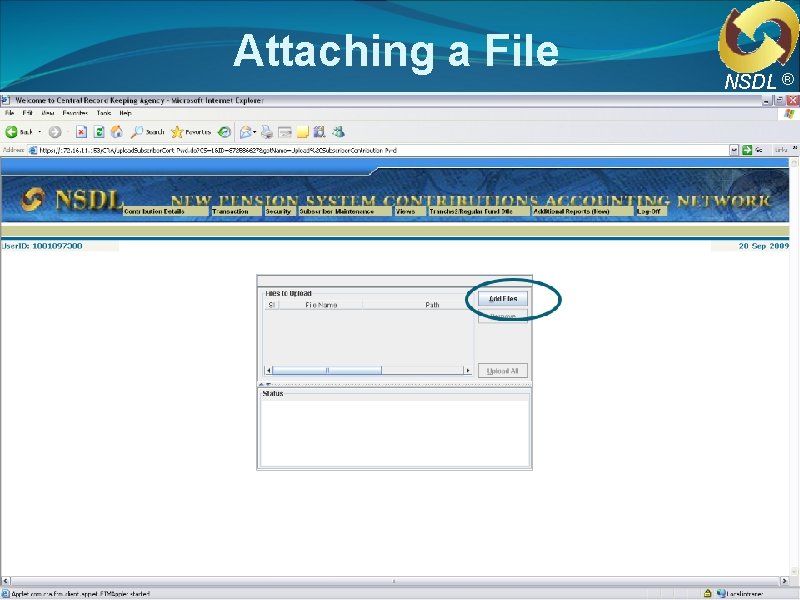
Task: Click the Sl column header
Action: tap(271, 305)
